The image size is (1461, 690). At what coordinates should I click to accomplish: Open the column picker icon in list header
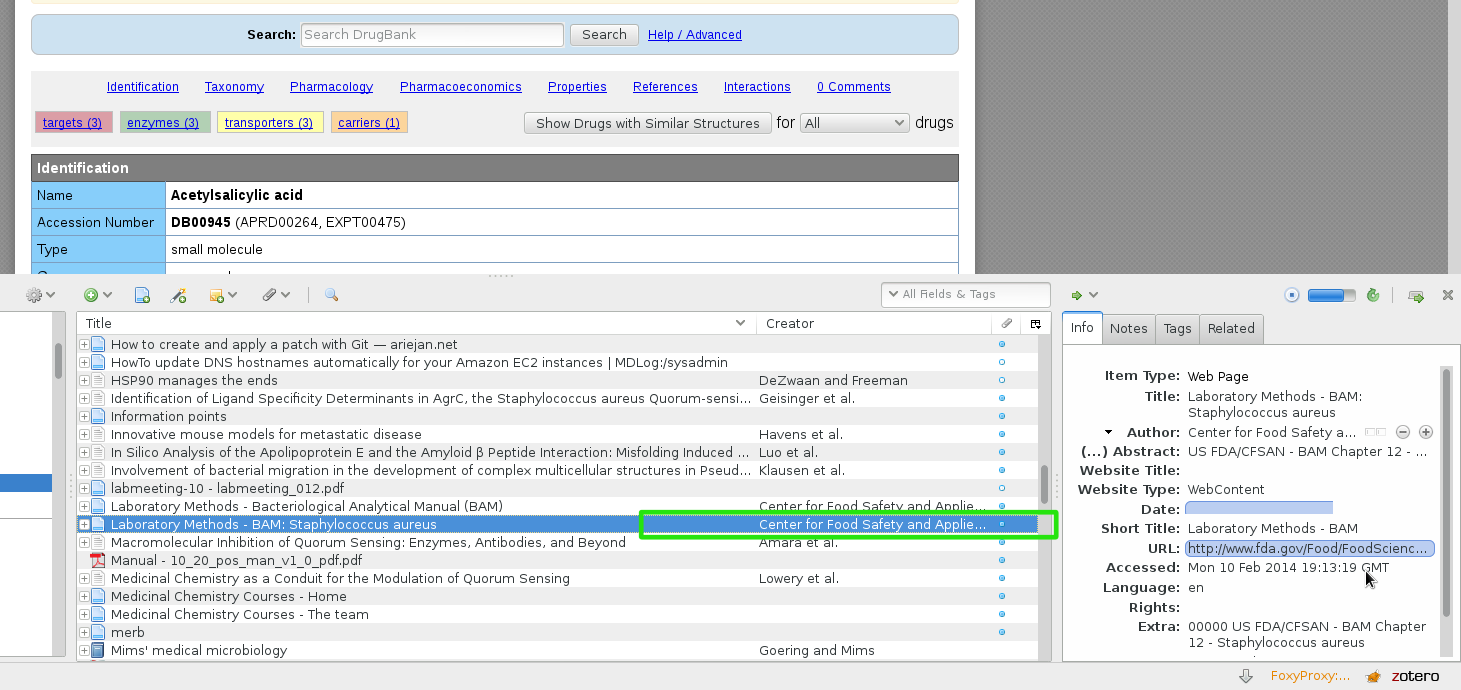(x=1035, y=323)
